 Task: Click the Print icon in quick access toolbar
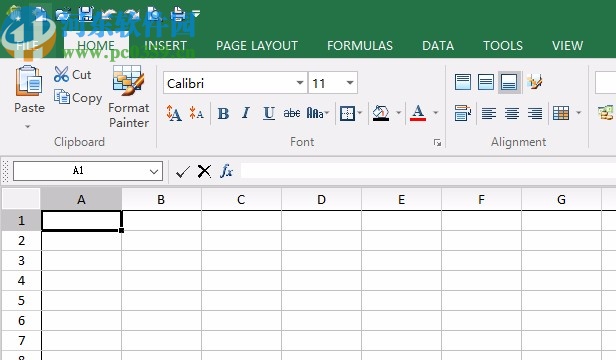tap(179, 14)
